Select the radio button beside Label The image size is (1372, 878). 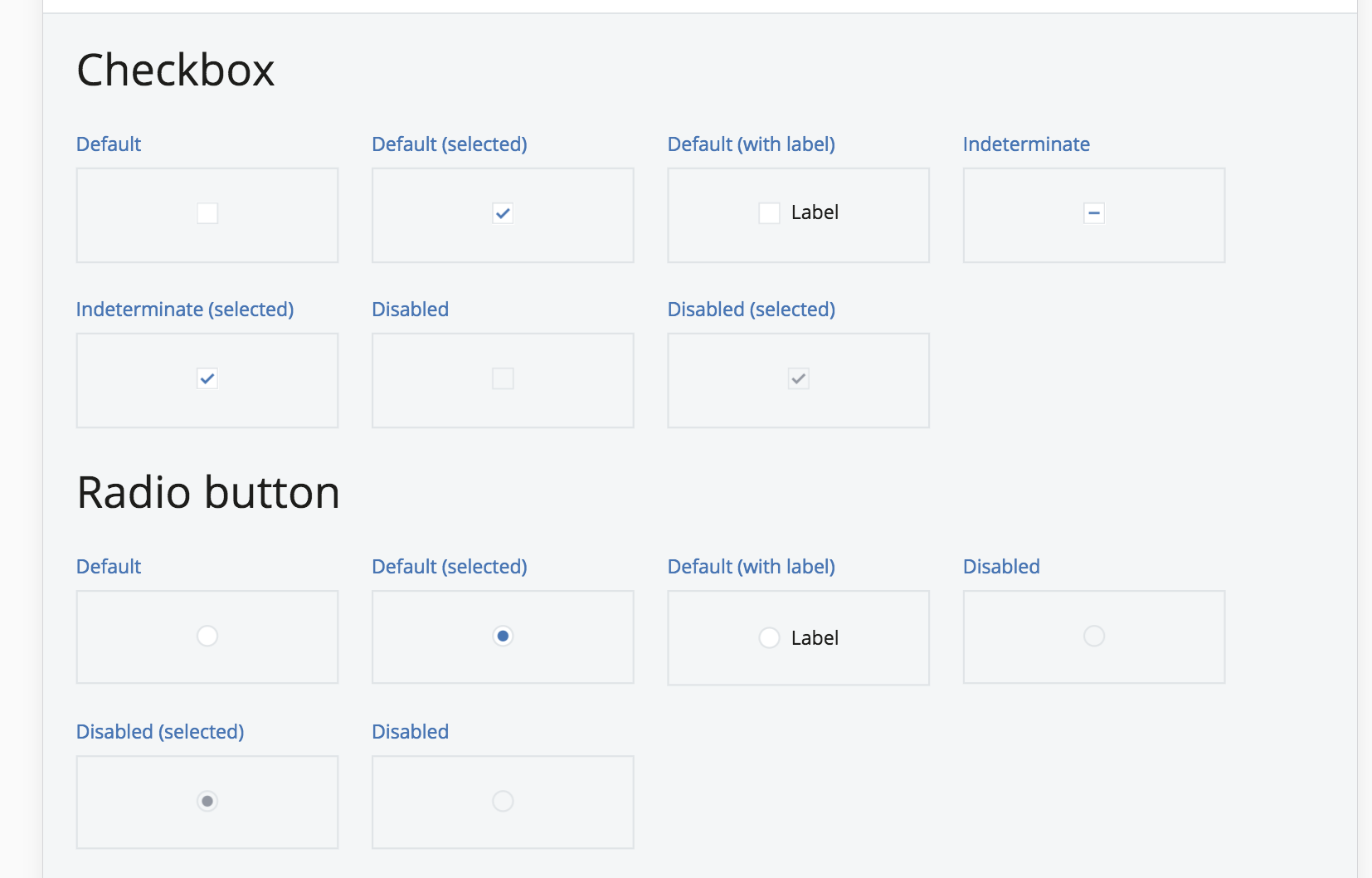(769, 637)
